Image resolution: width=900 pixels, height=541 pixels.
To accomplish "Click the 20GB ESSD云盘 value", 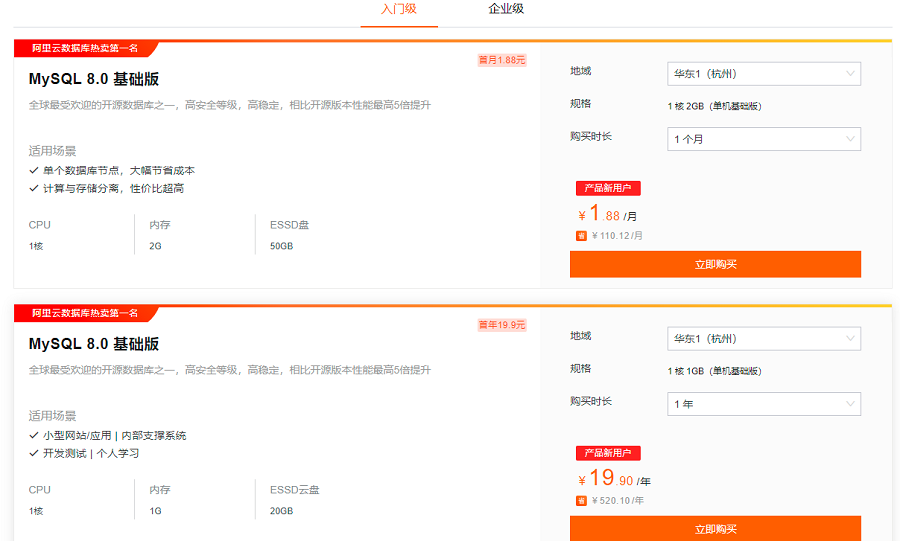I will click(x=281, y=511).
